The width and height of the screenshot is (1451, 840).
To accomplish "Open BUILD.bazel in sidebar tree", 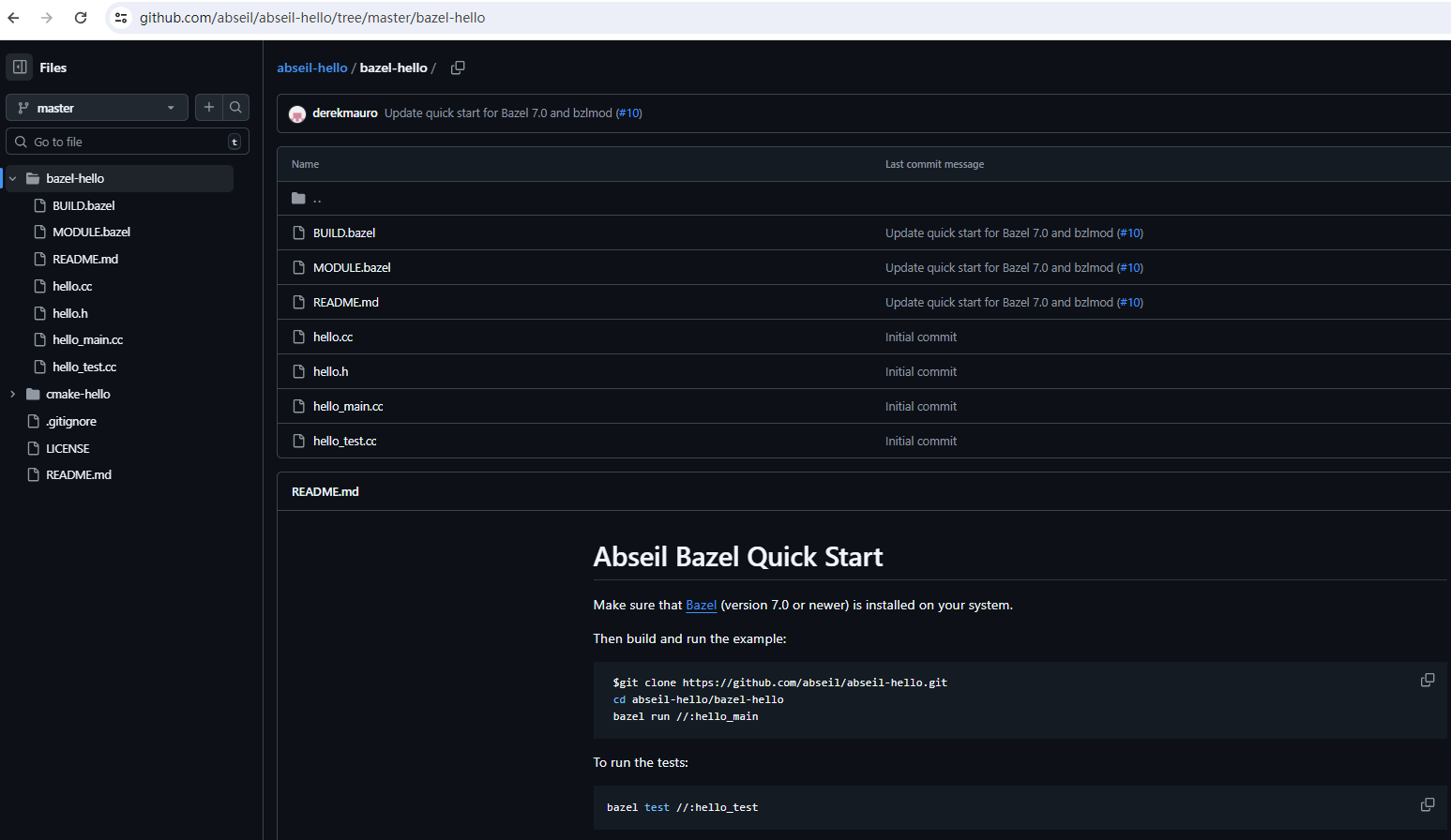I will click(x=83, y=205).
